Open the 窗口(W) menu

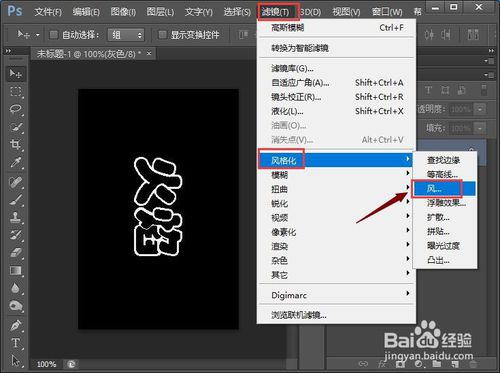click(x=387, y=12)
